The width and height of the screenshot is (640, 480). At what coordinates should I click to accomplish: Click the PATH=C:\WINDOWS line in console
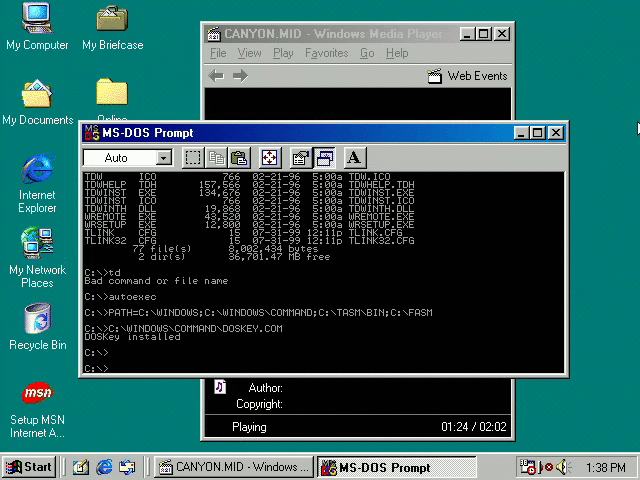point(258,313)
